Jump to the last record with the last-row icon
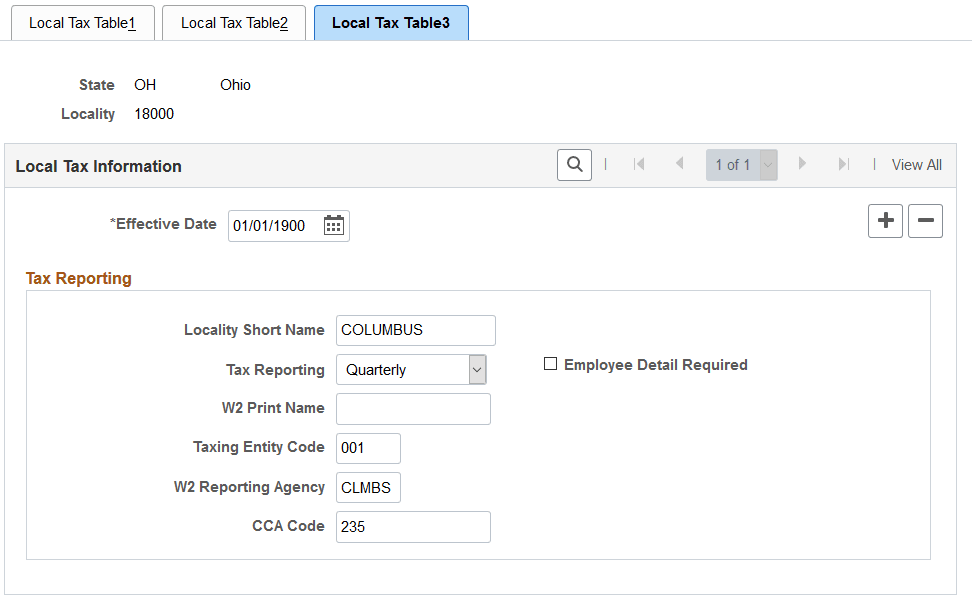The image size is (972, 603). pos(843,164)
